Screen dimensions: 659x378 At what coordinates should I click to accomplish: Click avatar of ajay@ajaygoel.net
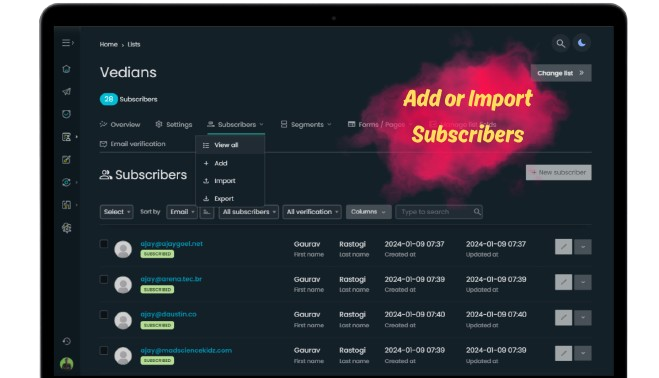coord(123,249)
